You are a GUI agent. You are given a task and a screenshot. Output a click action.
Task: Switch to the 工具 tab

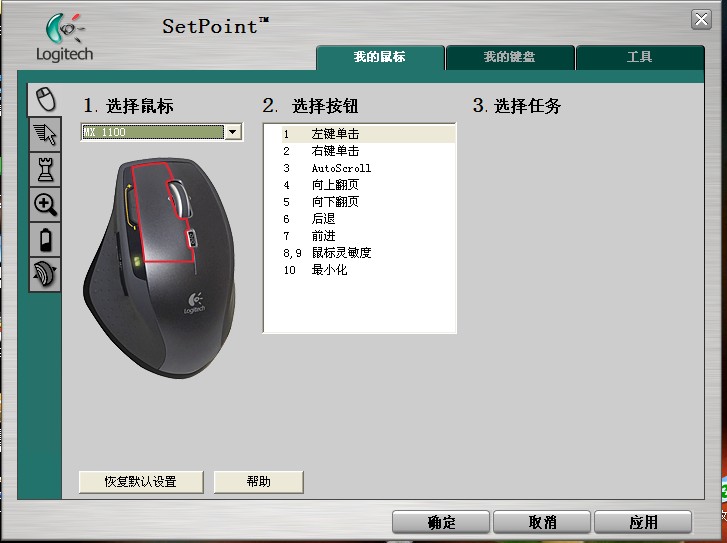pos(640,57)
